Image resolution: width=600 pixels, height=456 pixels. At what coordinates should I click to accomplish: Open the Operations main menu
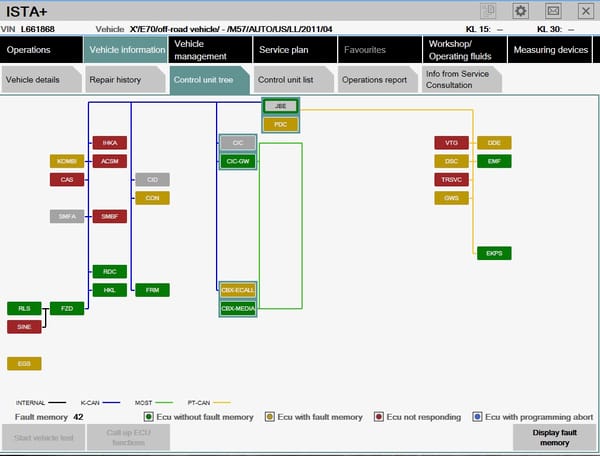[41, 50]
